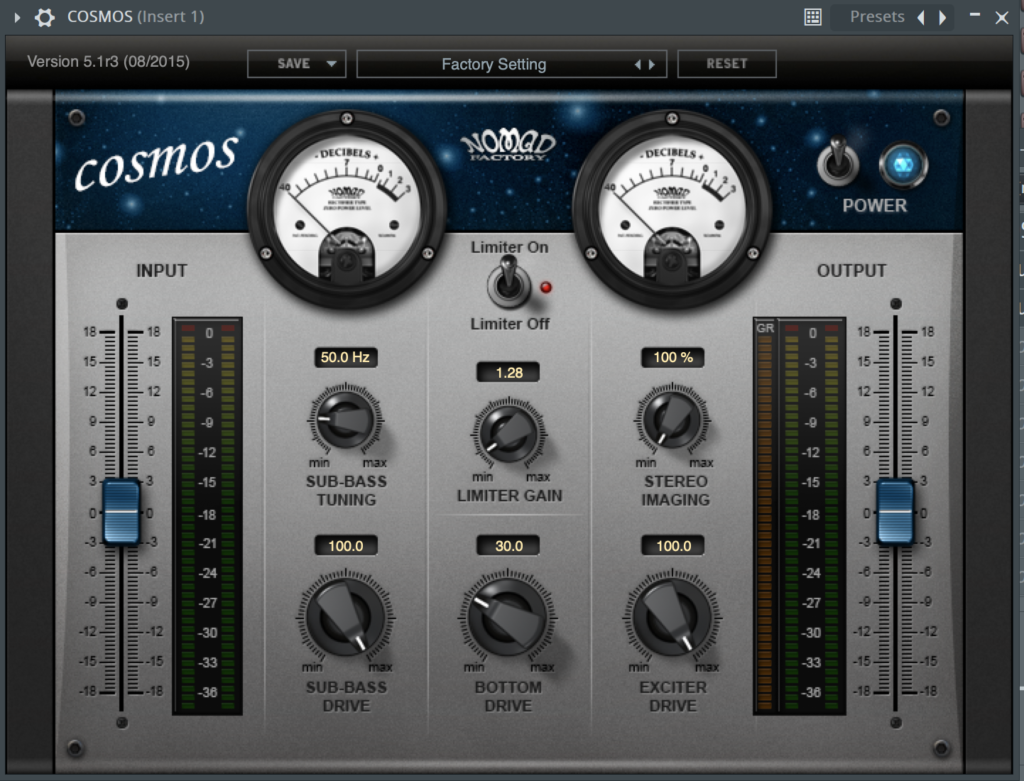Screen dimensions: 1024x781
Task: Click the COSMOS (Insert 1) window title
Action: 136,17
